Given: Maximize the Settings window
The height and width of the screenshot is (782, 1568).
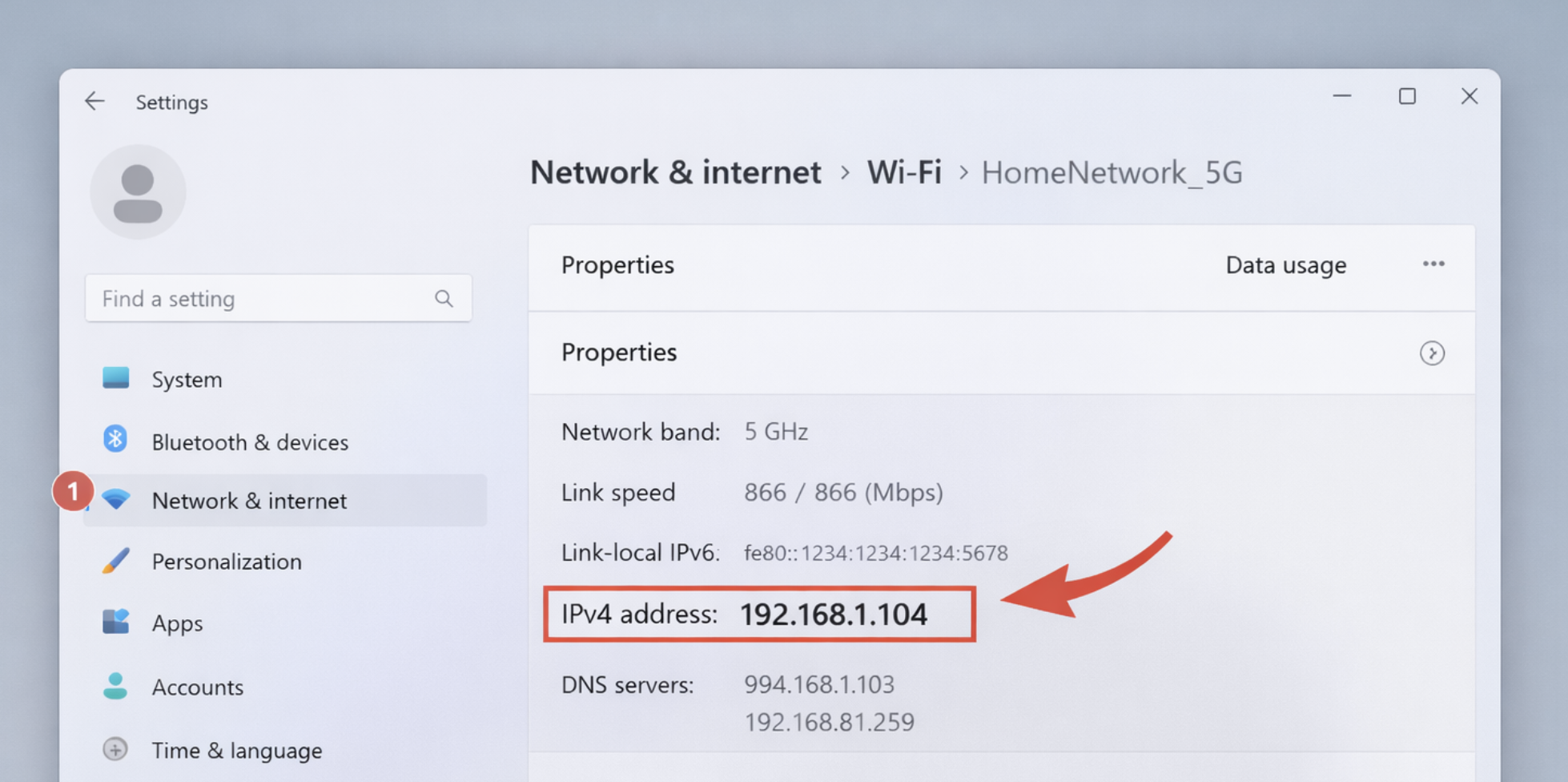Looking at the screenshot, I should (1407, 97).
